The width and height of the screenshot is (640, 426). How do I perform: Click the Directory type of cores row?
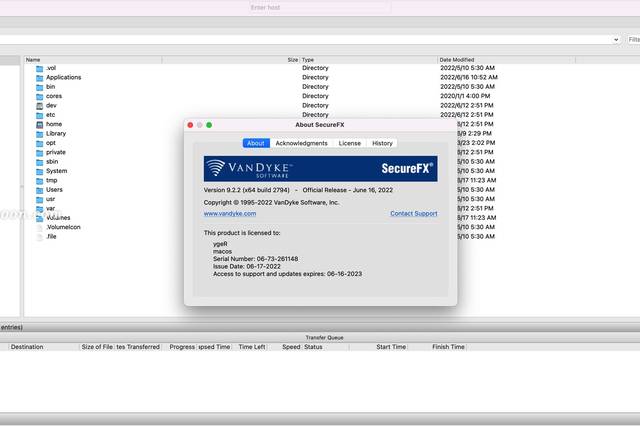click(315, 96)
